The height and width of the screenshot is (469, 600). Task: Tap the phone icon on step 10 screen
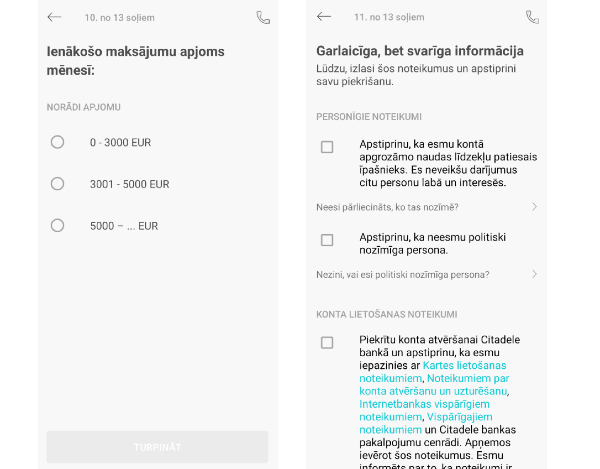tap(263, 18)
